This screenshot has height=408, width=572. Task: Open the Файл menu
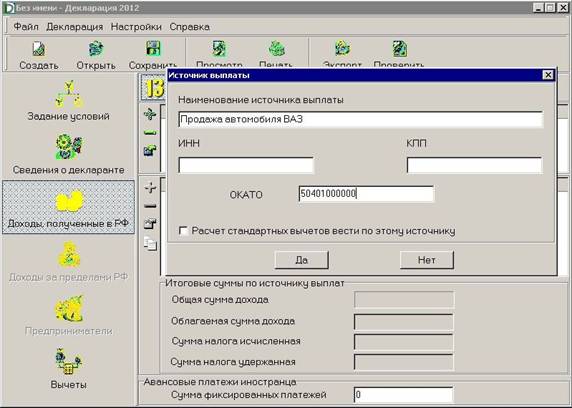coord(26,27)
